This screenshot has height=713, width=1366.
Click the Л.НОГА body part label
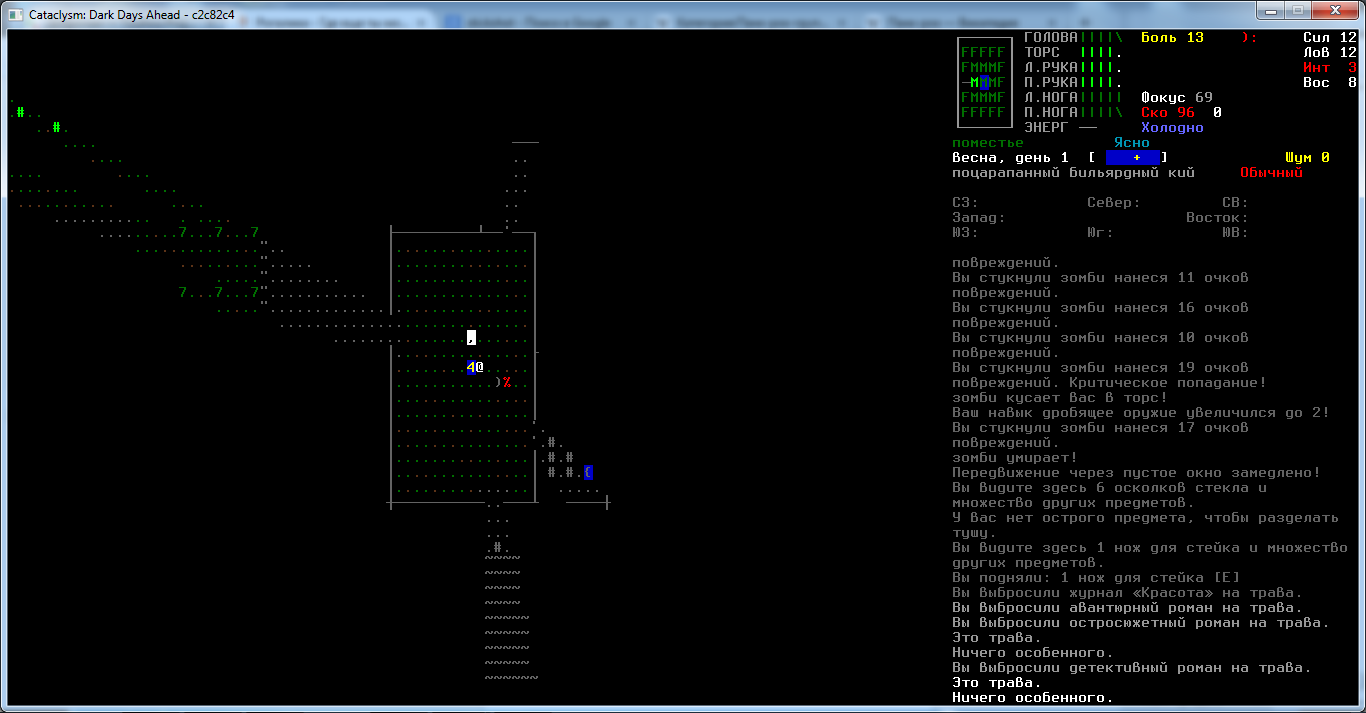[1051, 97]
